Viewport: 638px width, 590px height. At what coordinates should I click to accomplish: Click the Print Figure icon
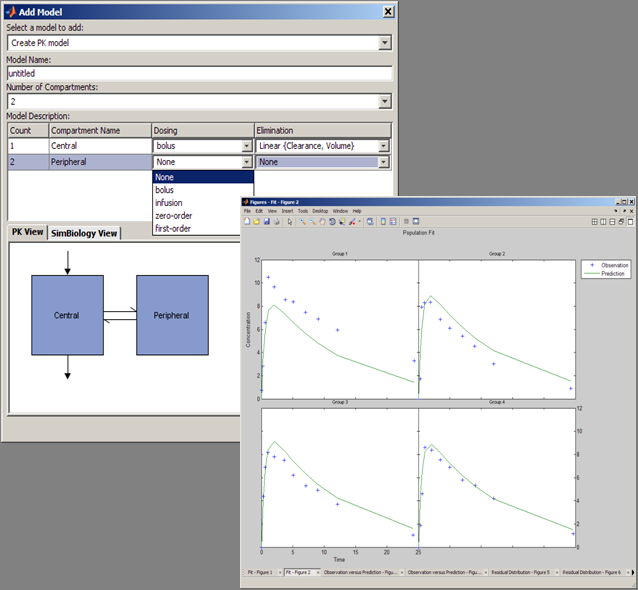coord(276,221)
